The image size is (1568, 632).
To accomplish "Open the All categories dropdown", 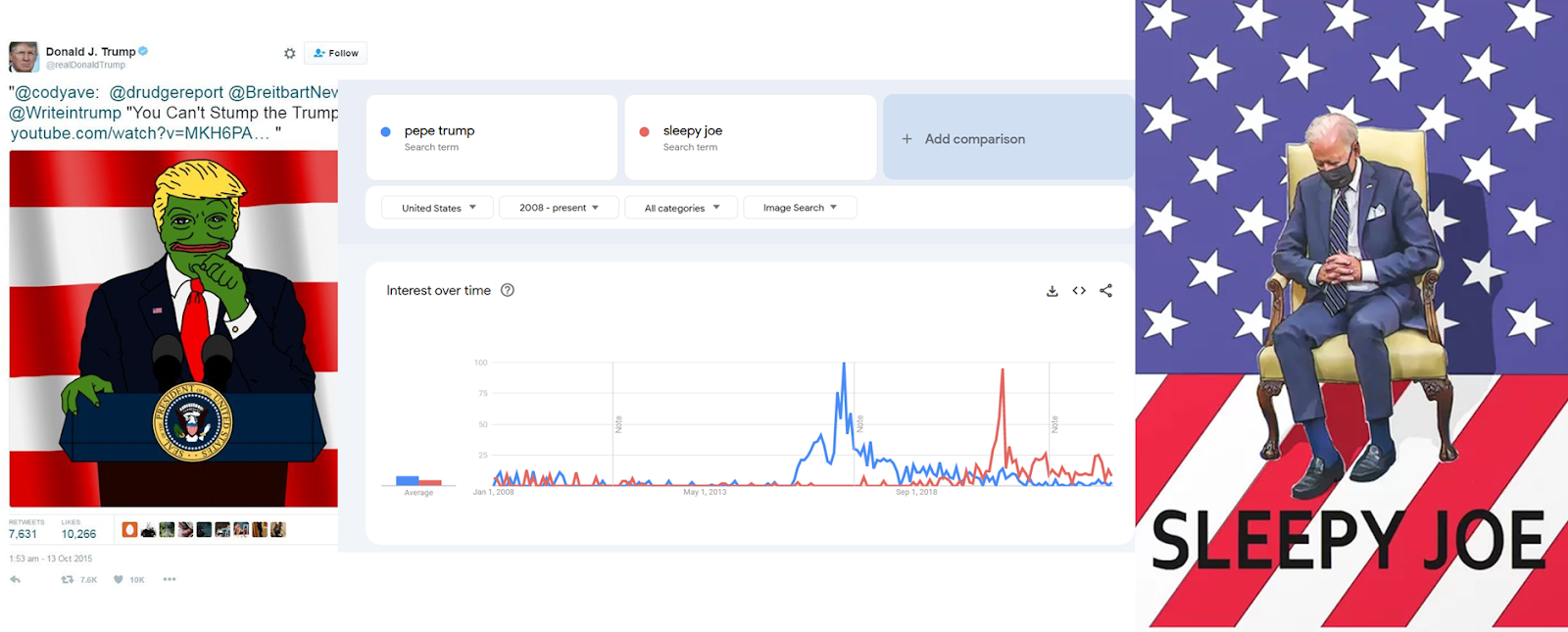I will 681,208.
